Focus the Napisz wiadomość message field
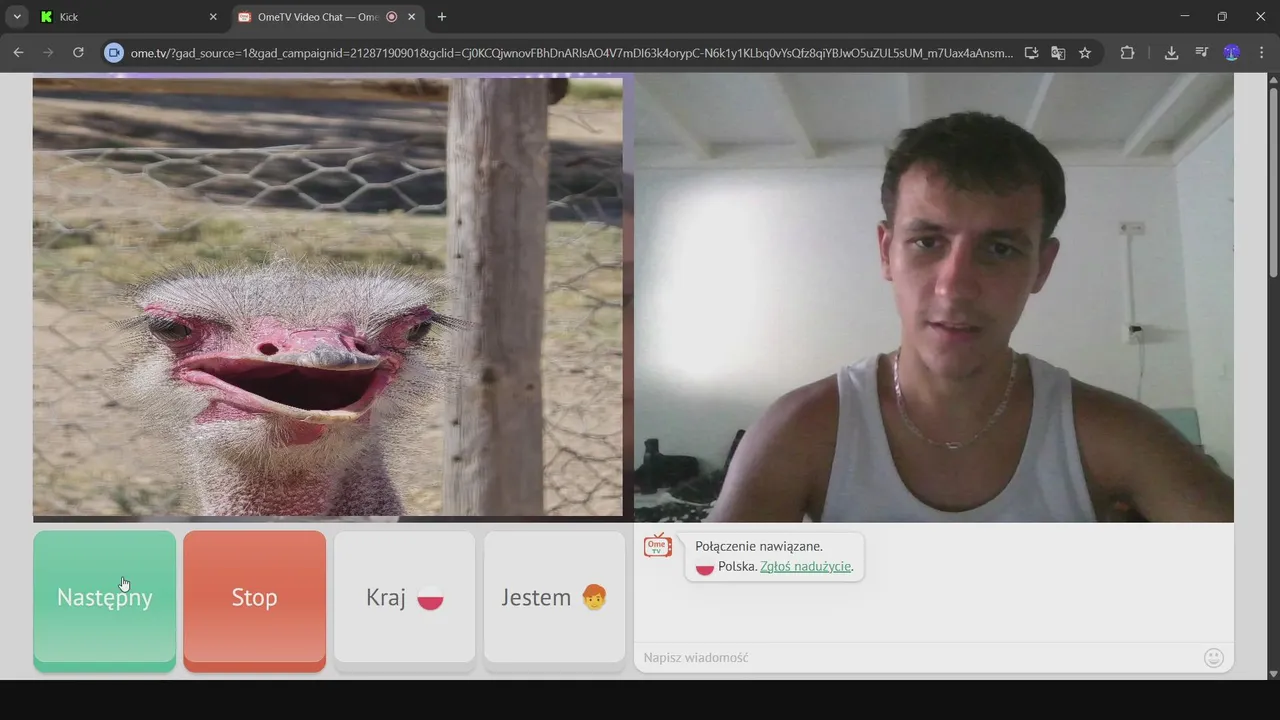 (x=918, y=657)
